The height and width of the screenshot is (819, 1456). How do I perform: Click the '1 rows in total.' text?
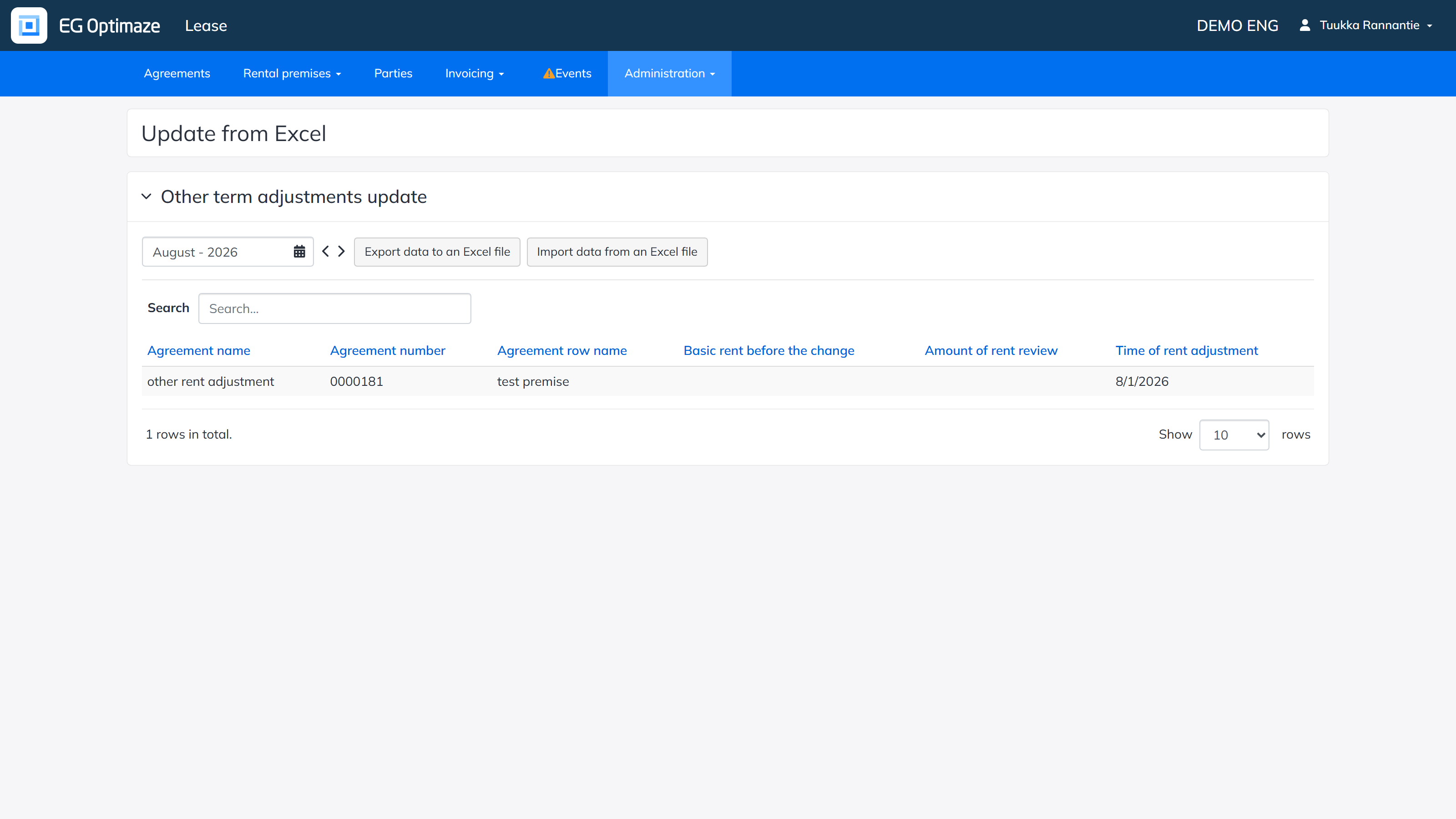point(189,434)
